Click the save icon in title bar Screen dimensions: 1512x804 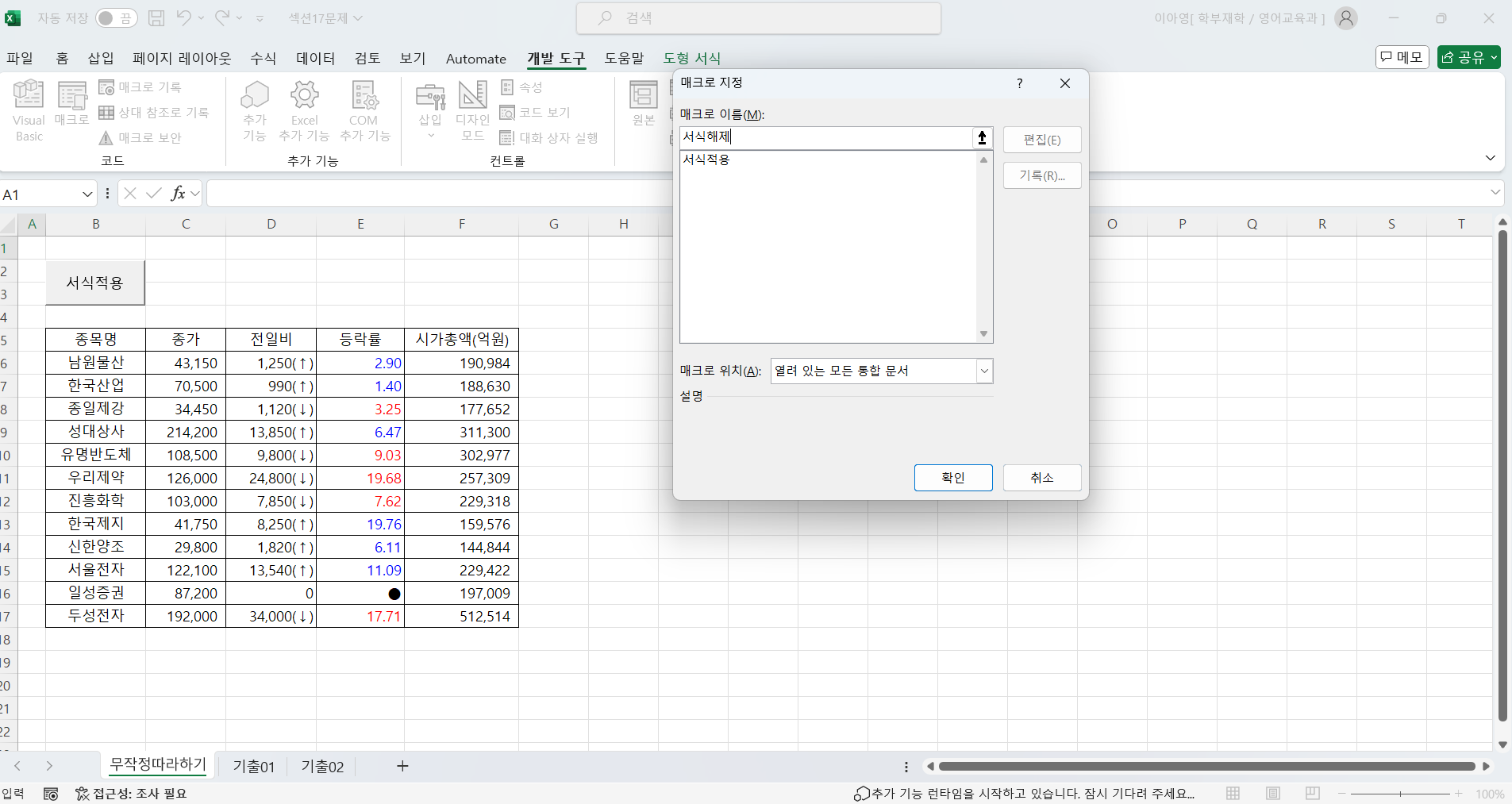(156, 18)
